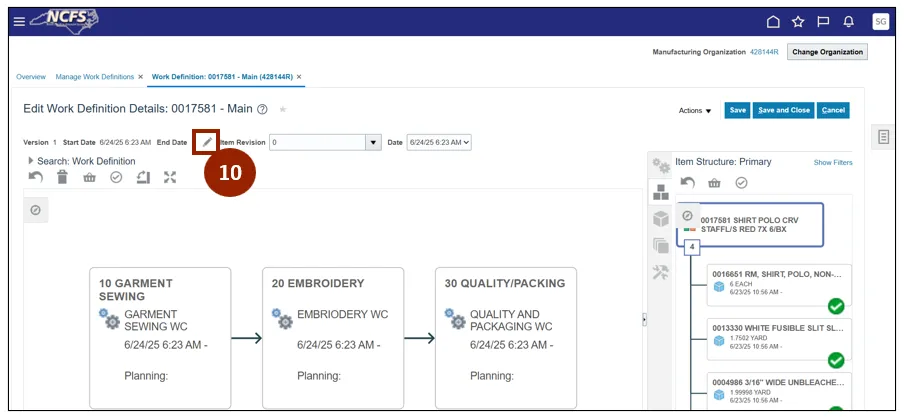Switch to operations gears panel tab

(661, 166)
